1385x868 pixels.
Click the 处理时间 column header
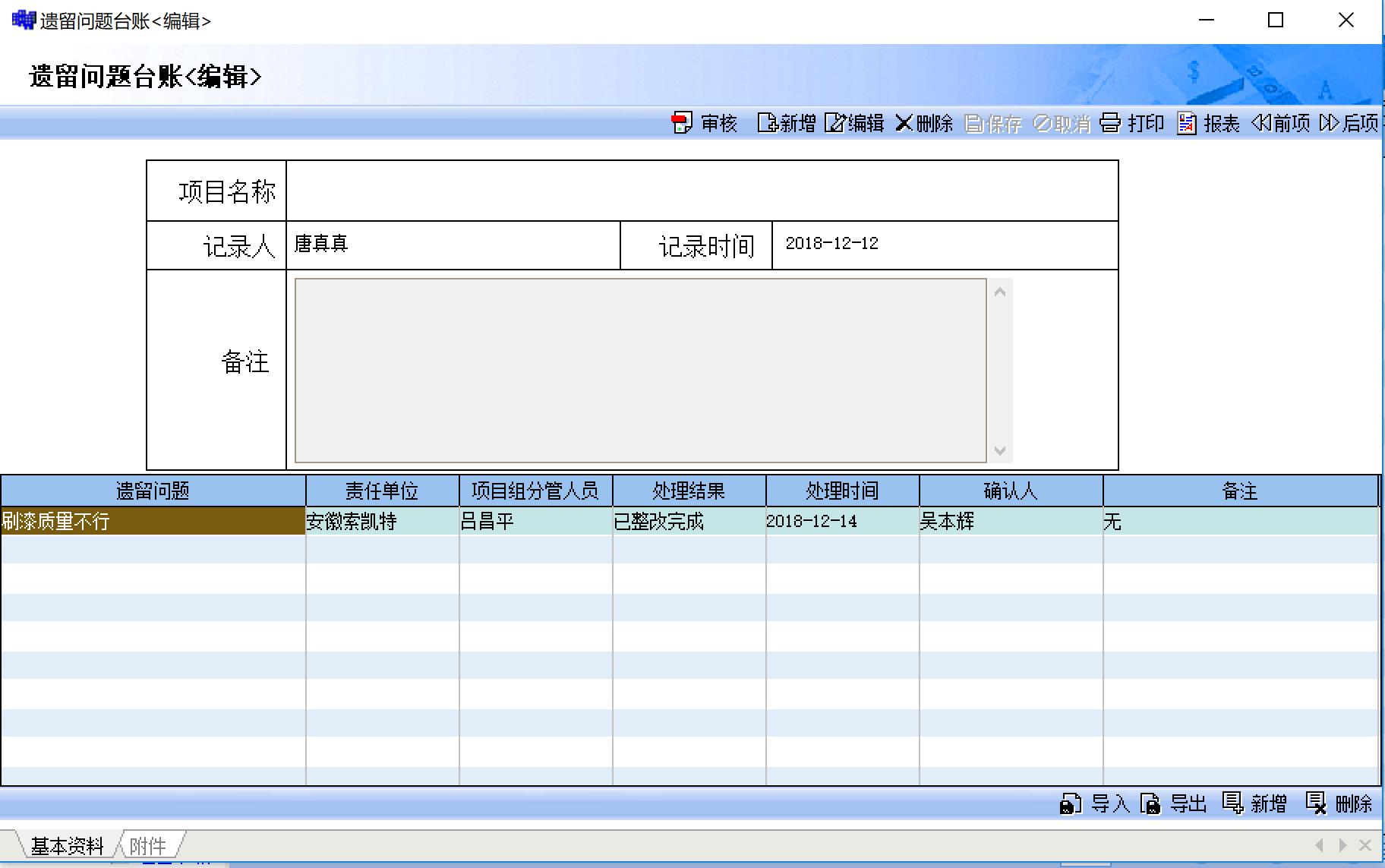click(842, 491)
